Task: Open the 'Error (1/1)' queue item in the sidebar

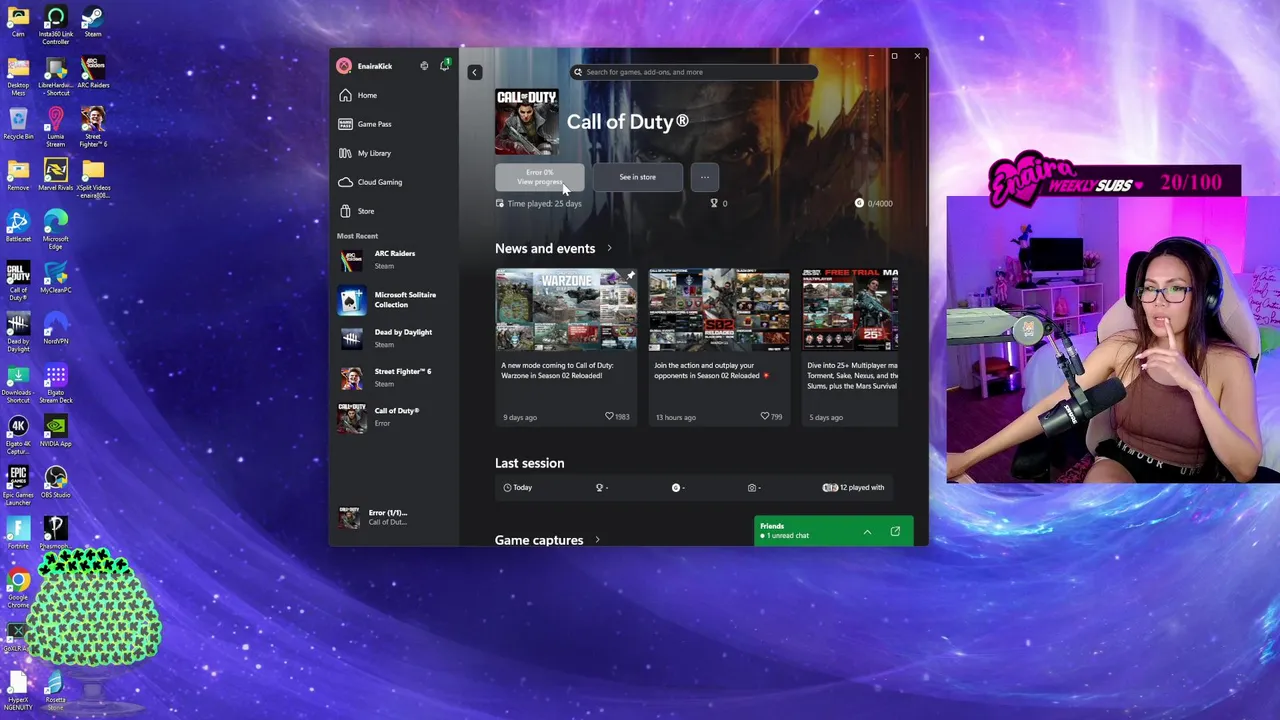Action: [x=394, y=517]
